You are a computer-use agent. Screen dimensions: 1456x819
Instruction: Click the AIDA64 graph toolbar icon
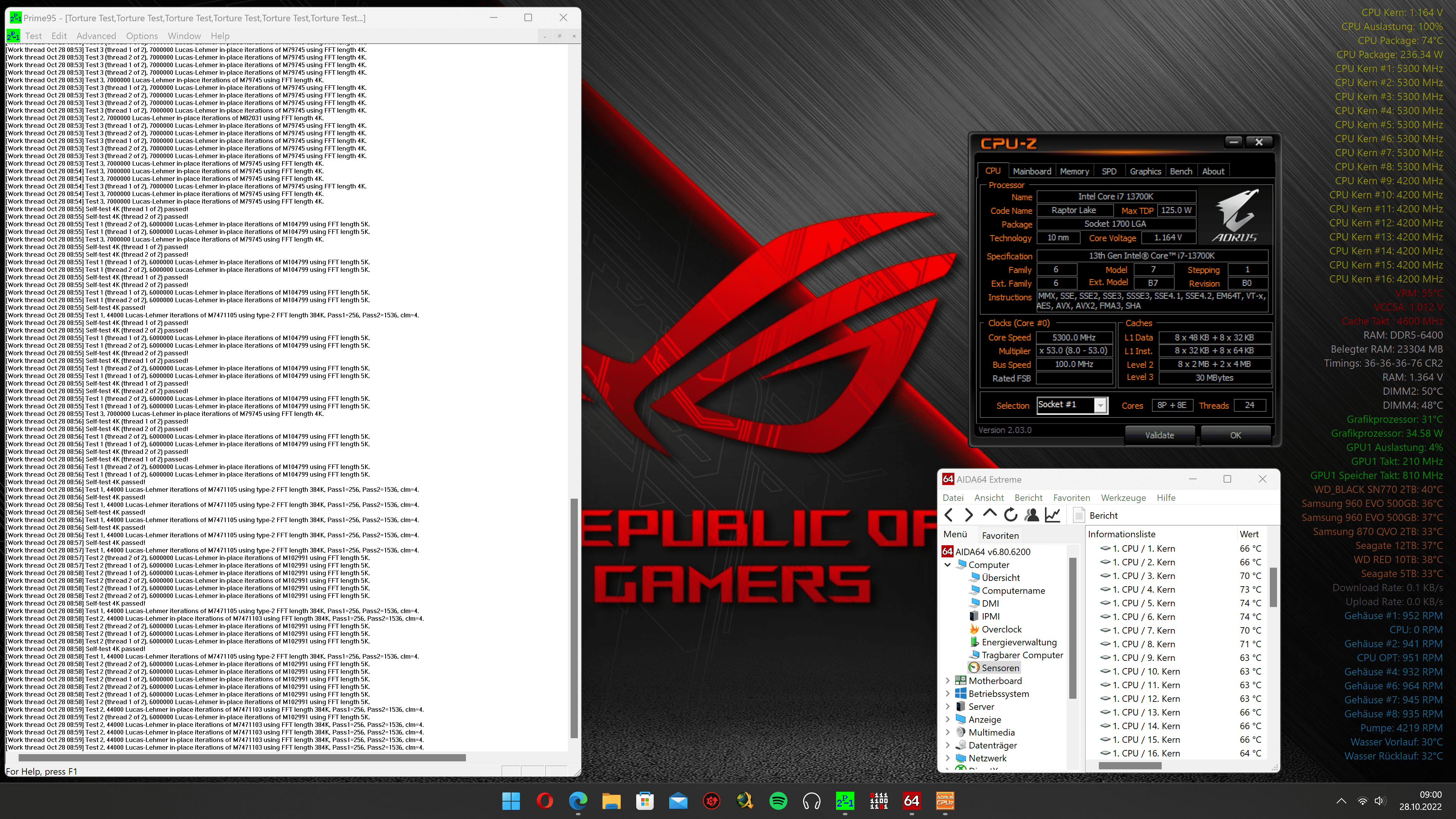[x=1053, y=515]
